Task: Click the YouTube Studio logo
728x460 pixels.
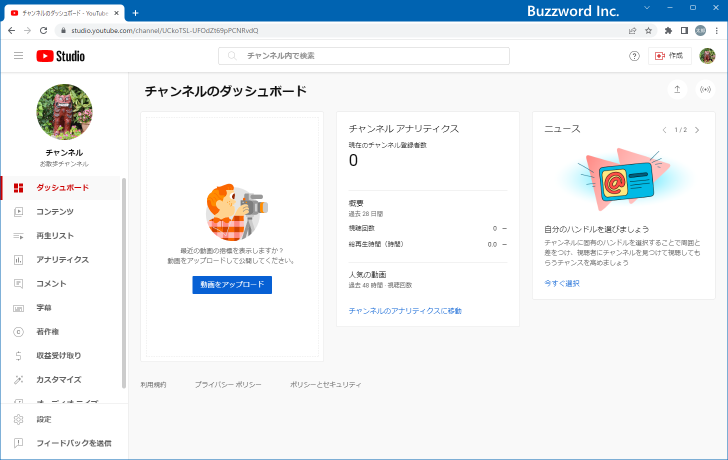Action: pos(61,56)
